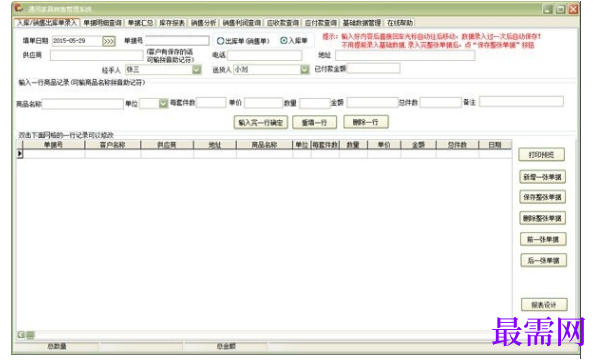Screen dimensions: 604x363
Task: Click the 保存整张单据 button
Action: point(542,197)
